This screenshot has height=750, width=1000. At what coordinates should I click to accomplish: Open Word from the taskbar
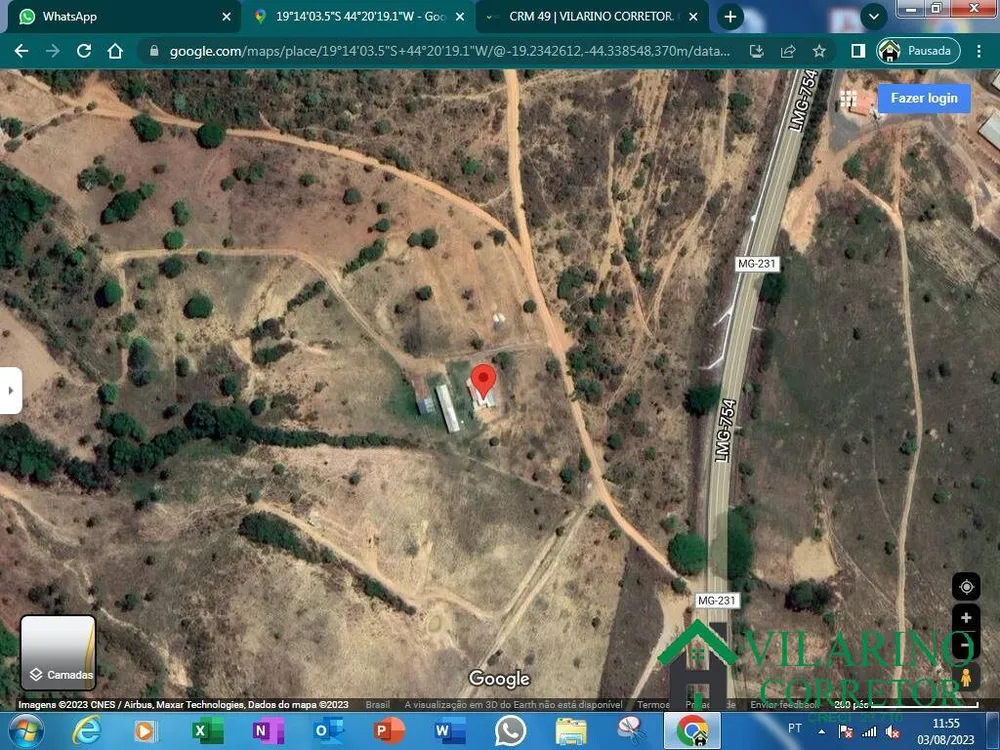pyautogui.click(x=449, y=731)
